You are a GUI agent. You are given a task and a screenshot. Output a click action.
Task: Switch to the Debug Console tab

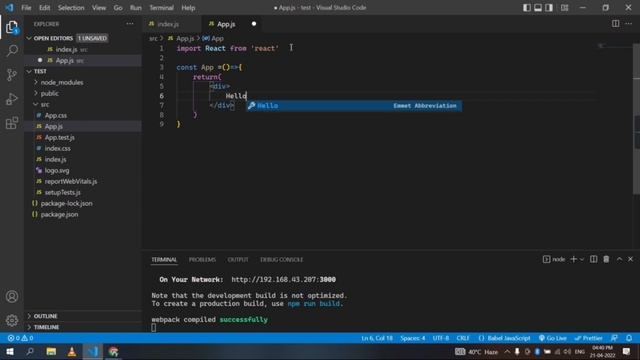[x=282, y=260]
